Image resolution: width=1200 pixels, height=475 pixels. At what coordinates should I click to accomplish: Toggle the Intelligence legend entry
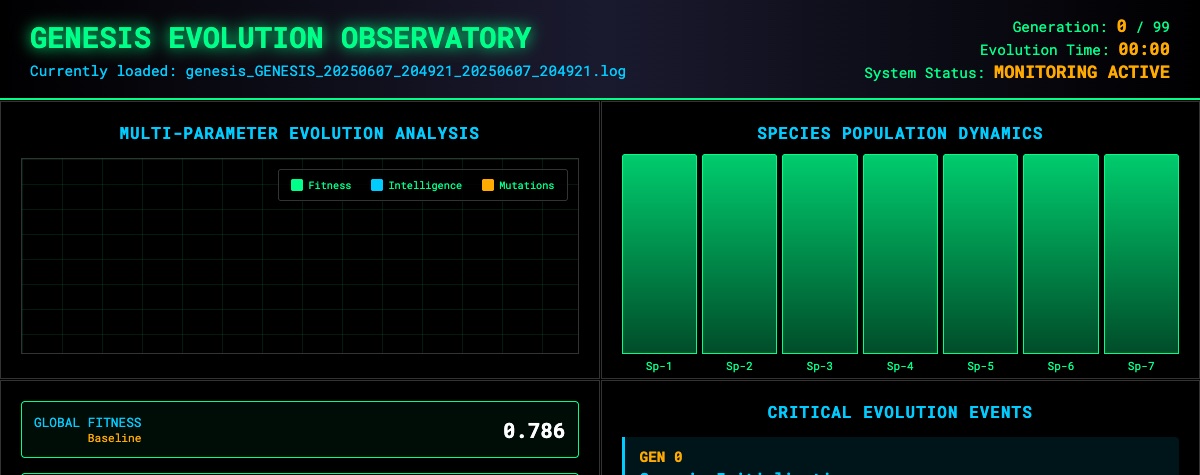pyautogui.click(x=416, y=185)
